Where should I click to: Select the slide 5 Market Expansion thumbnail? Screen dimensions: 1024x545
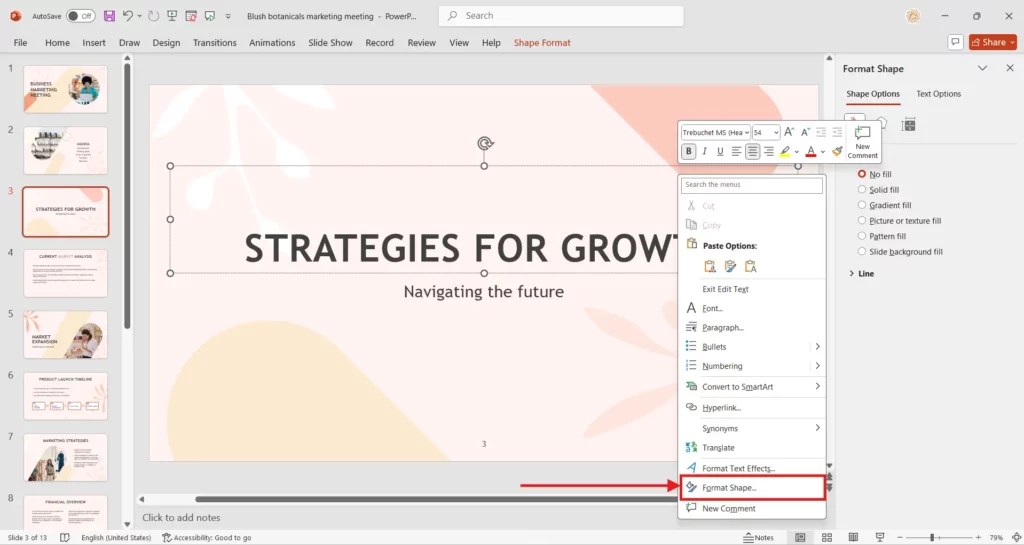click(65, 335)
